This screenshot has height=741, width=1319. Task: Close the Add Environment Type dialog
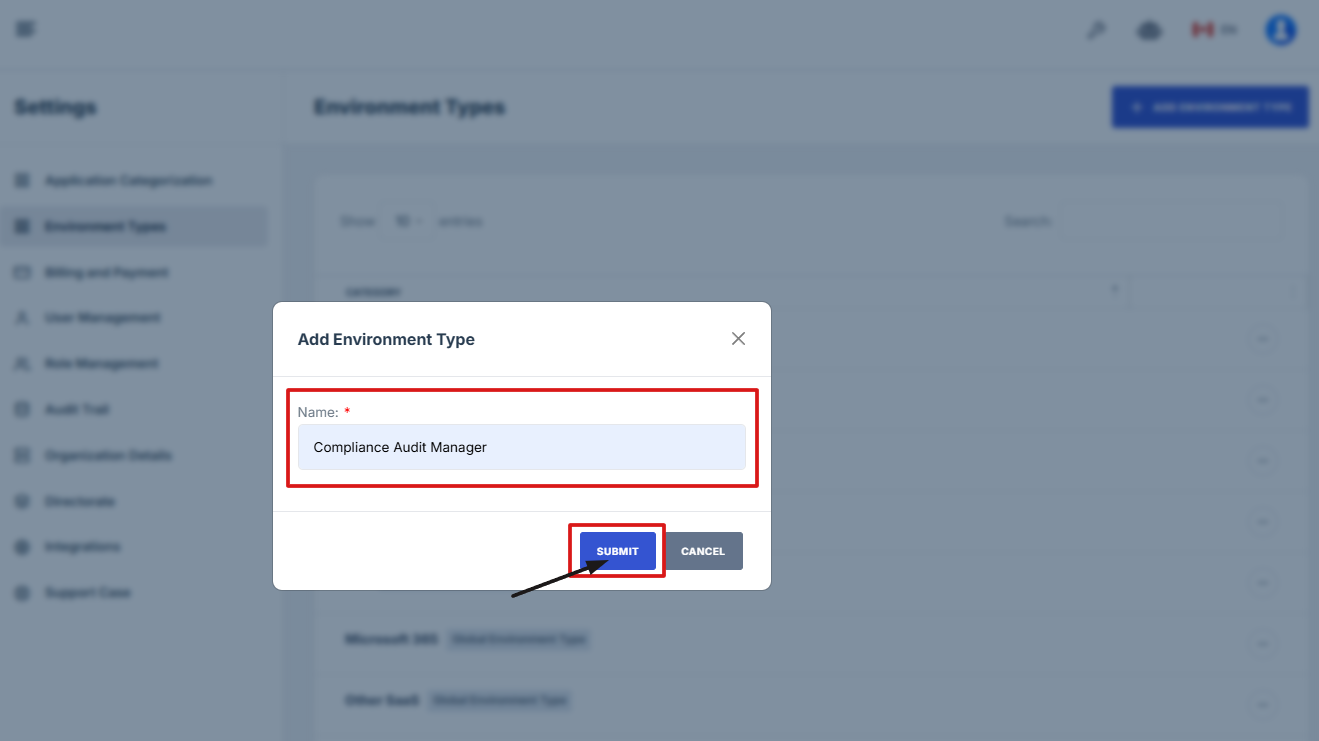(x=738, y=339)
